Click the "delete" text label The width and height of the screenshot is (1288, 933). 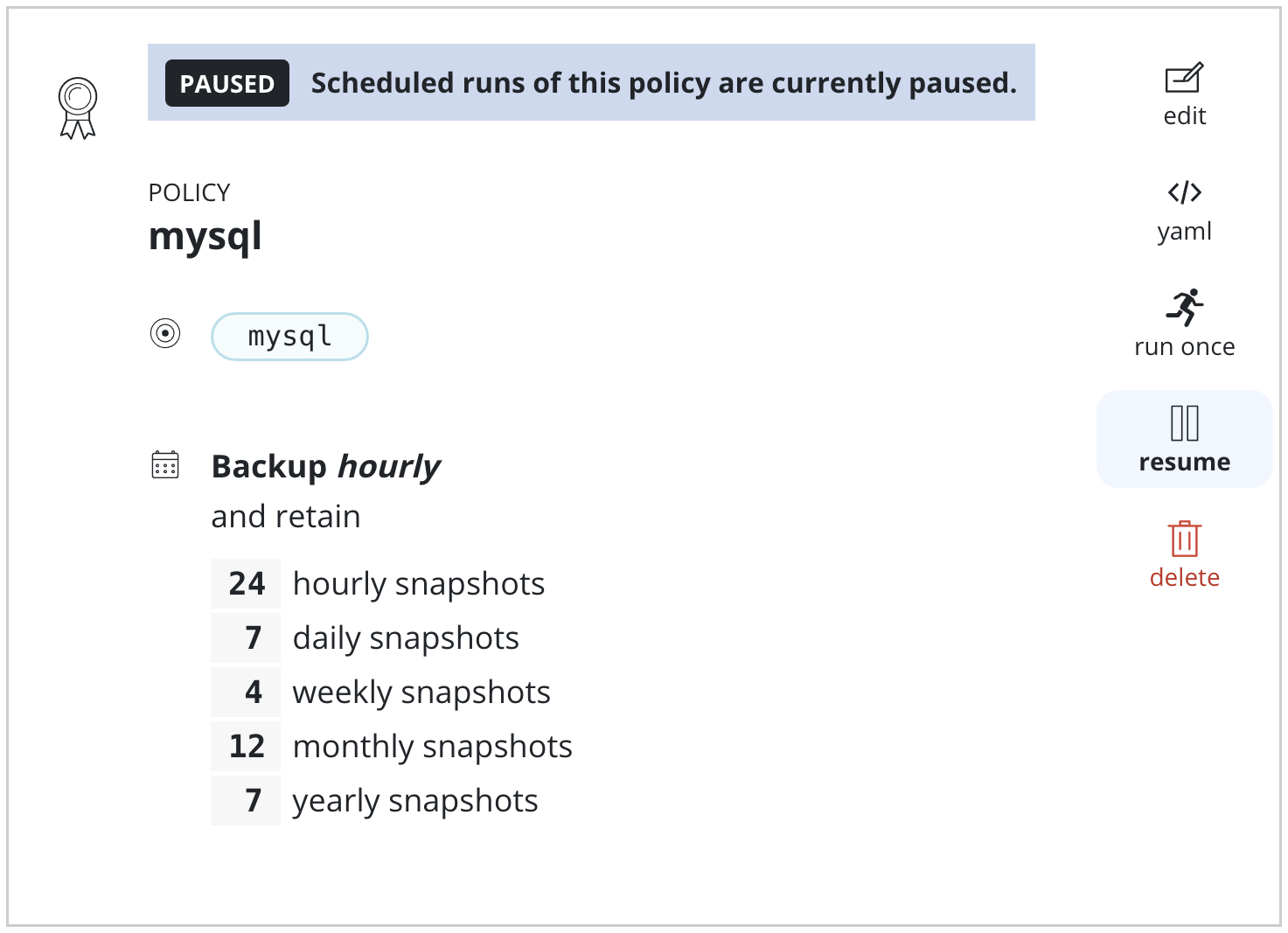pos(1184,578)
